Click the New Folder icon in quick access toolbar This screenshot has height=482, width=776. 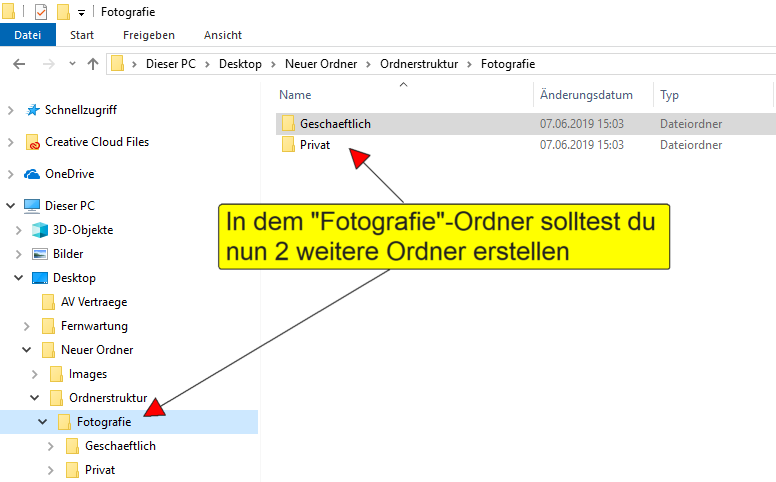pos(63,11)
